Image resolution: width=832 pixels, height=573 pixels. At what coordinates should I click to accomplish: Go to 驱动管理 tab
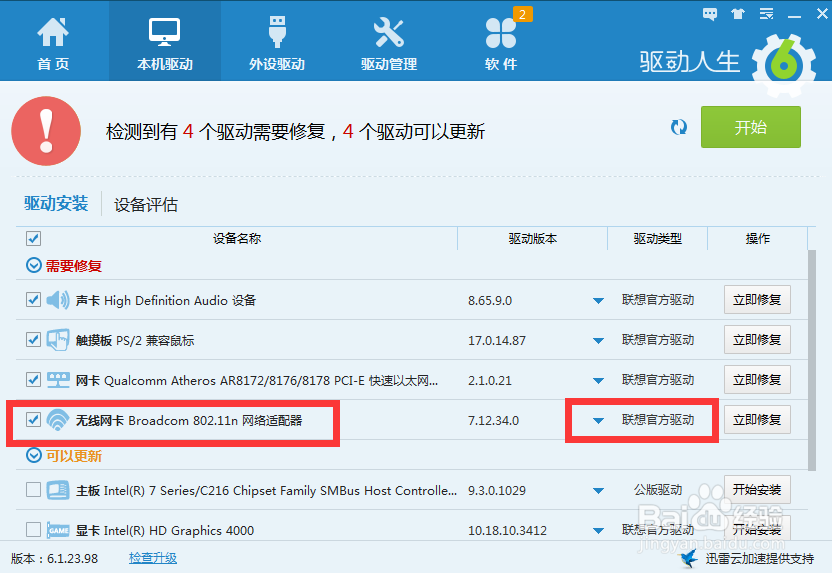click(x=389, y=42)
